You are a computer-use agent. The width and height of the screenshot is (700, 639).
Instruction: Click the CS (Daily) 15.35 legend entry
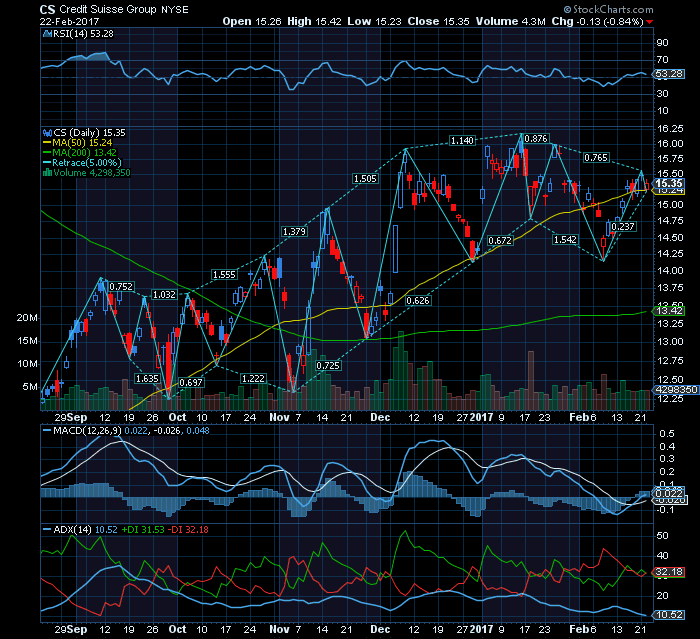click(89, 133)
